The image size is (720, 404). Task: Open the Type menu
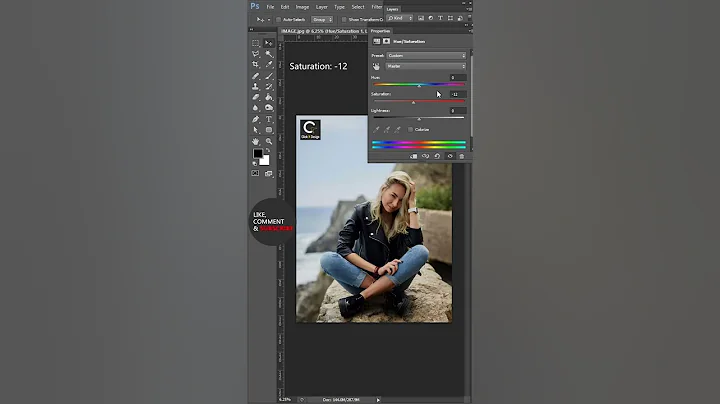(x=339, y=7)
